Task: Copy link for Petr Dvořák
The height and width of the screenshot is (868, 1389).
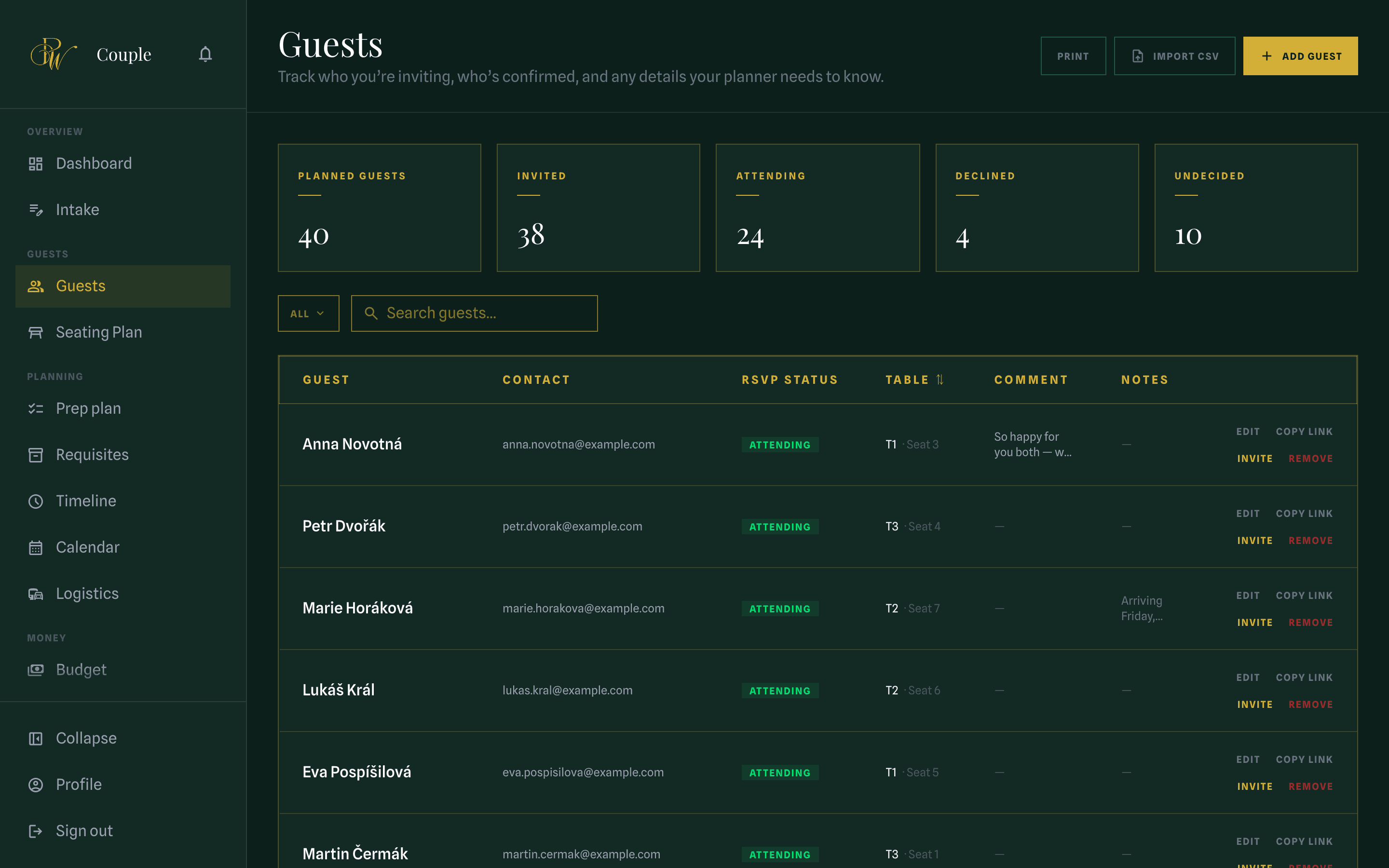Action: tap(1304, 514)
